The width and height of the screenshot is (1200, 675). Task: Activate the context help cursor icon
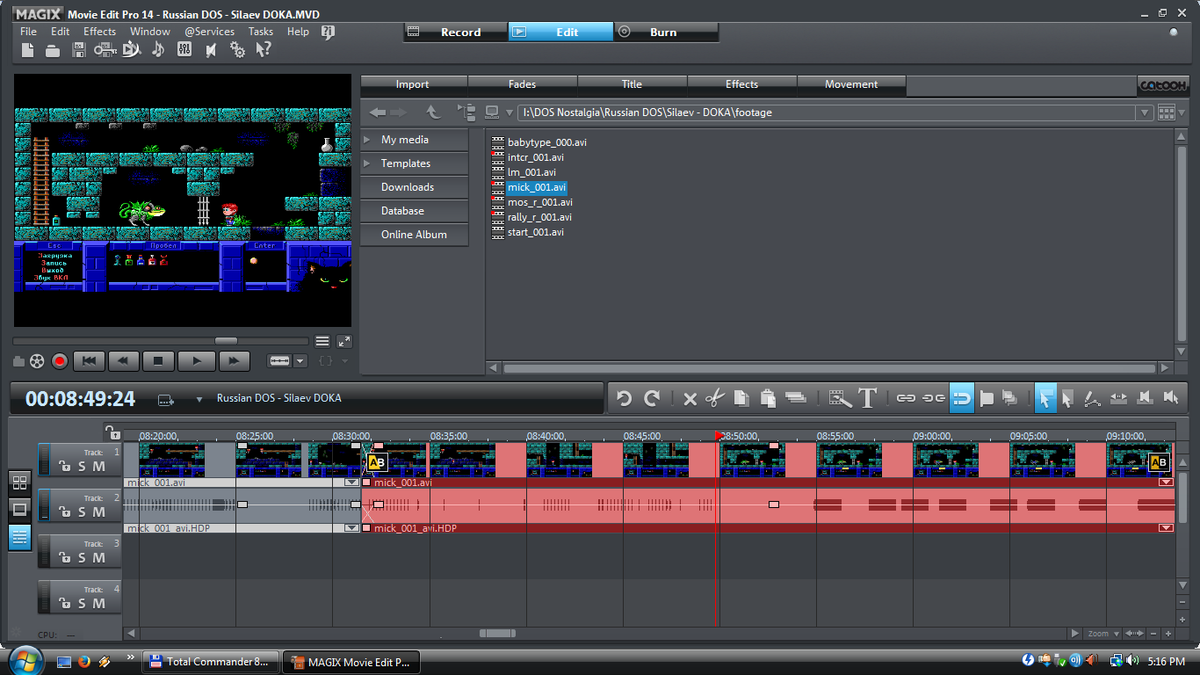point(263,50)
